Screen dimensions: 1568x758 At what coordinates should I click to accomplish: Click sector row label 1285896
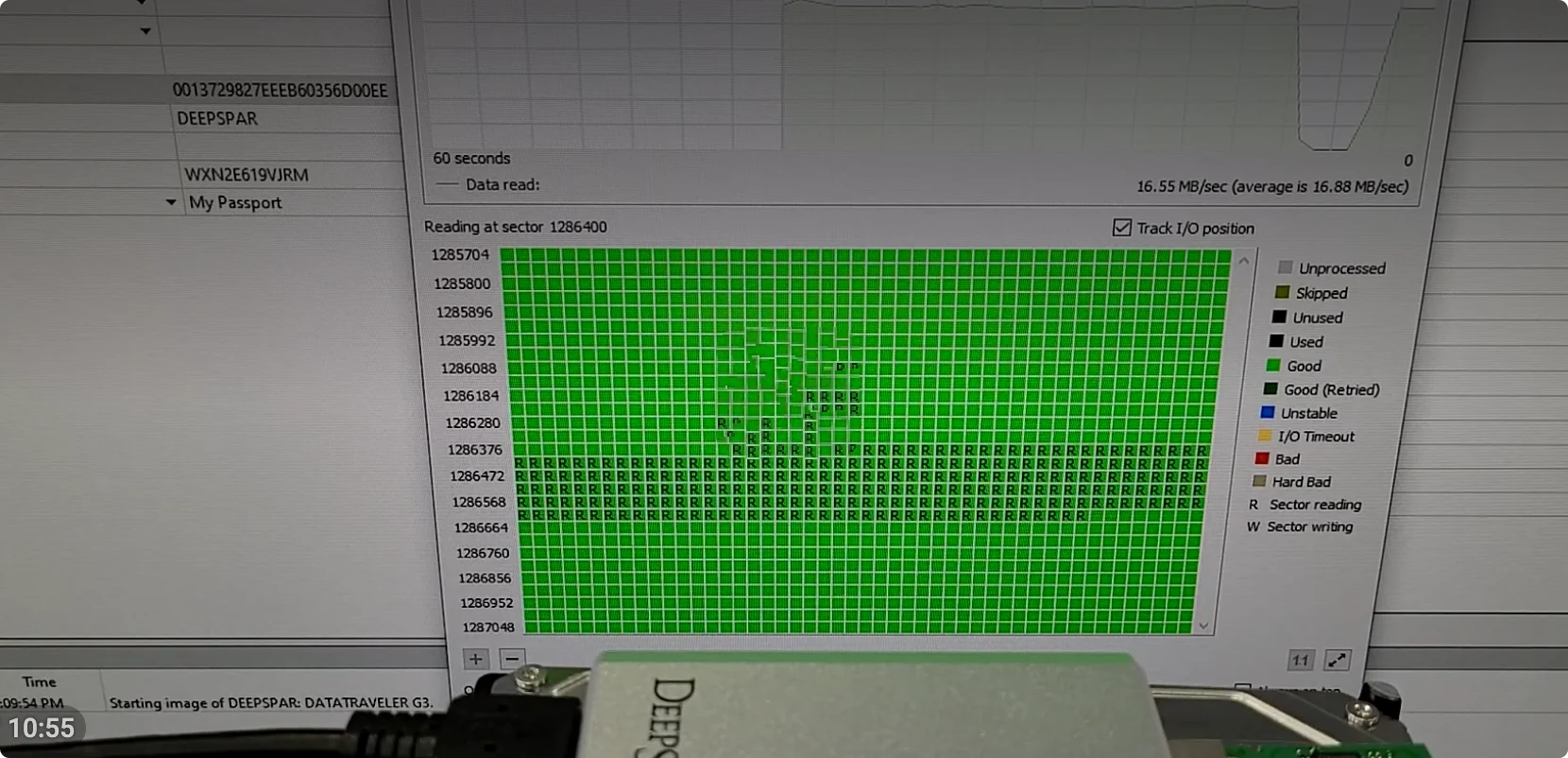pyautogui.click(x=465, y=312)
